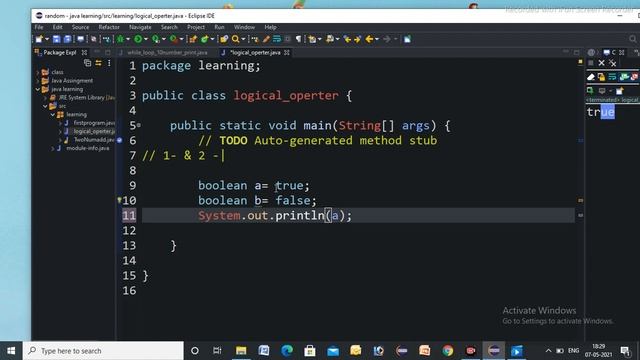Click the External Tools run icon

pyautogui.click(x=174, y=39)
